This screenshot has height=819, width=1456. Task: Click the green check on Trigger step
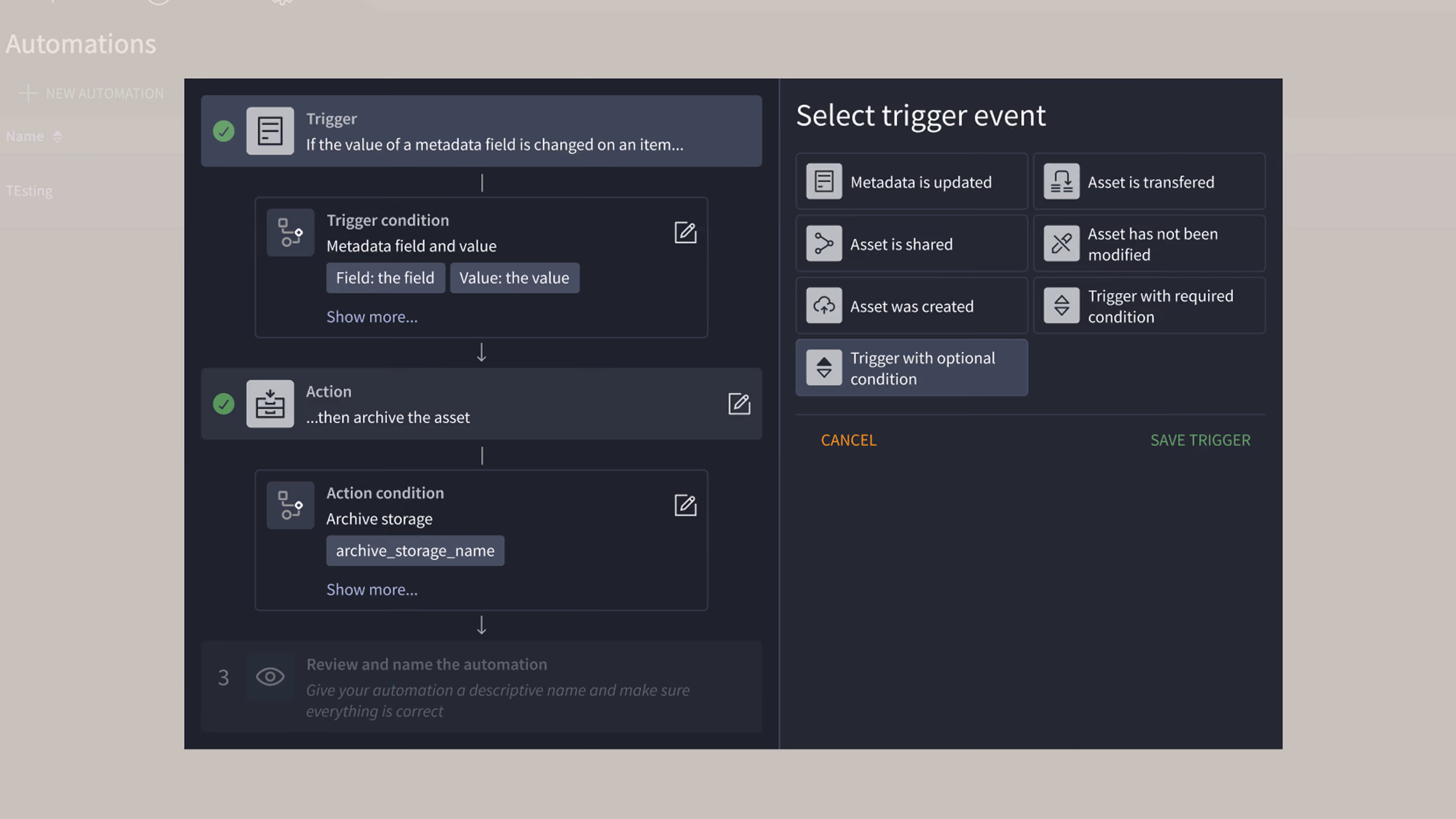click(223, 131)
